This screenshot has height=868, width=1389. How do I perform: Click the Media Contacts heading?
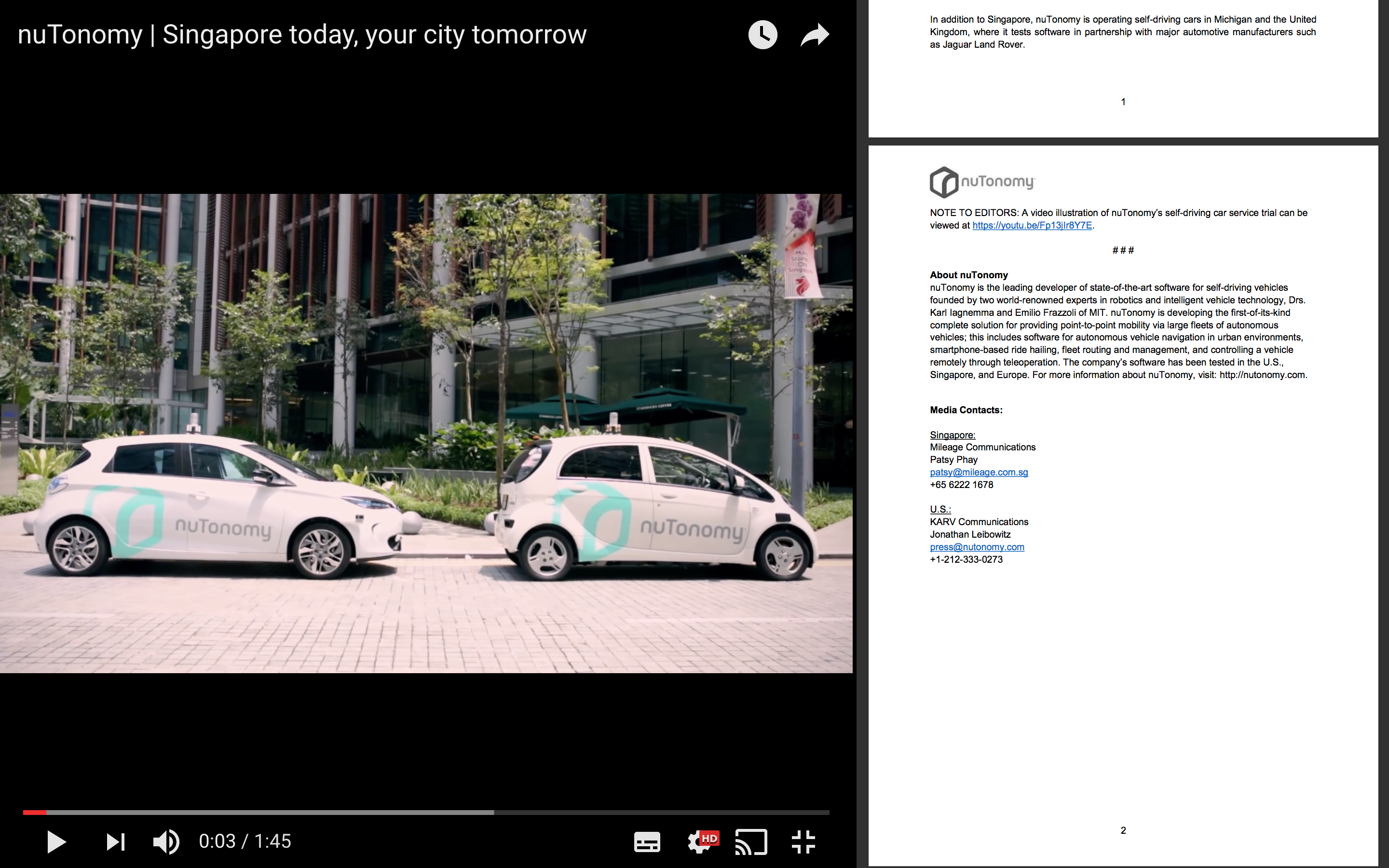tap(966, 410)
